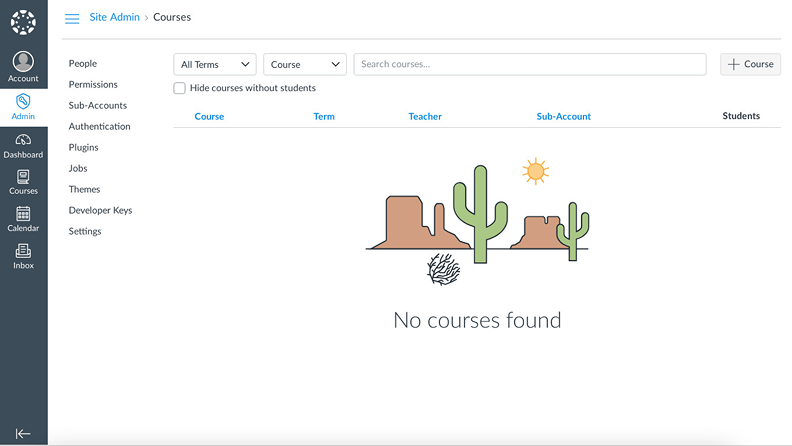
Task: Focus the Search courses field
Action: point(530,64)
